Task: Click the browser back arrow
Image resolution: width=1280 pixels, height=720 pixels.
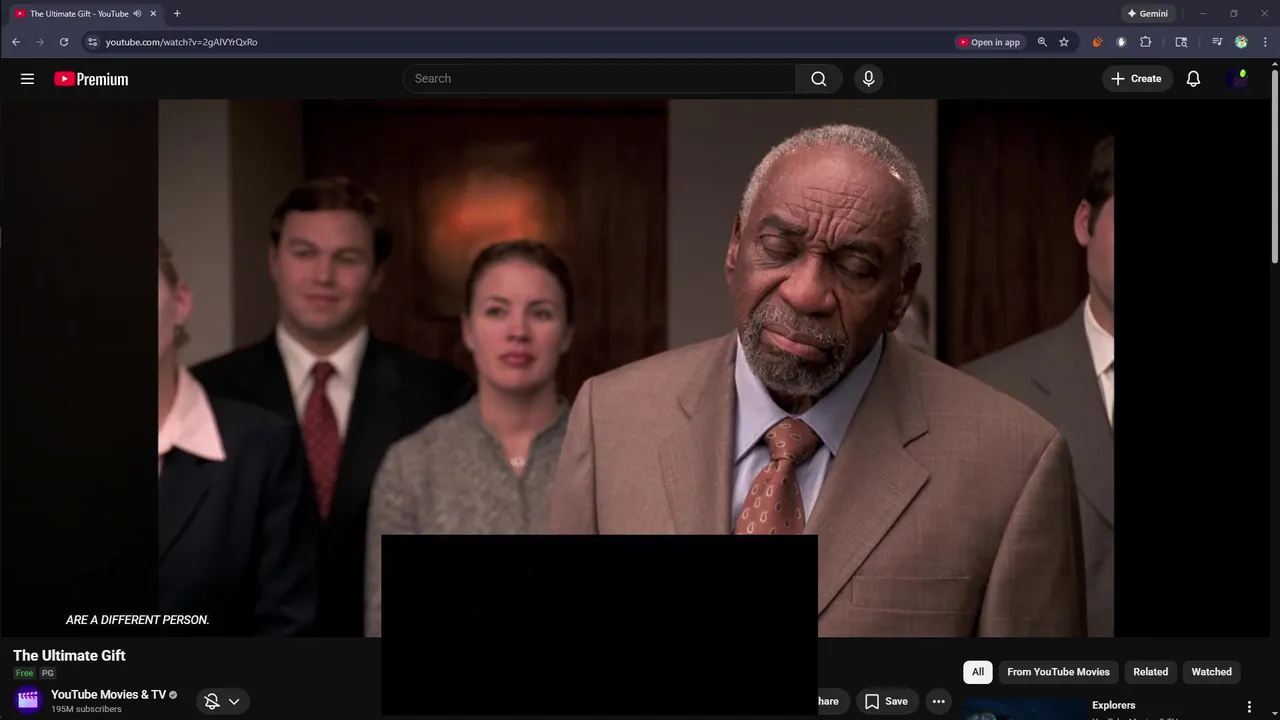Action: pyautogui.click(x=16, y=42)
